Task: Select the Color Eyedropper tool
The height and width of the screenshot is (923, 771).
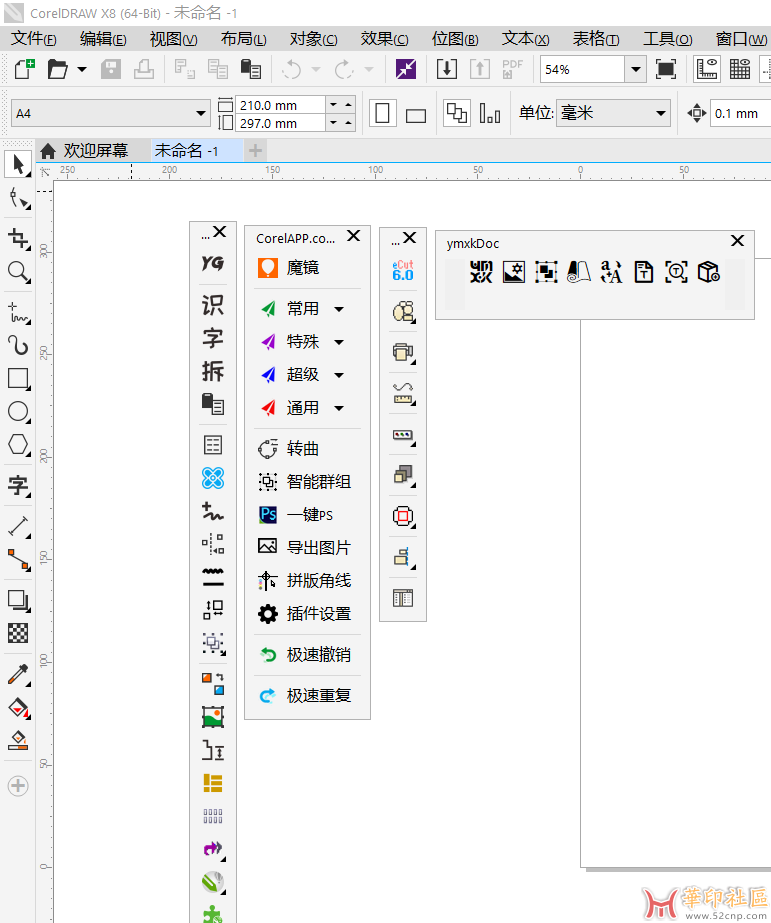Action: pyautogui.click(x=18, y=675)
